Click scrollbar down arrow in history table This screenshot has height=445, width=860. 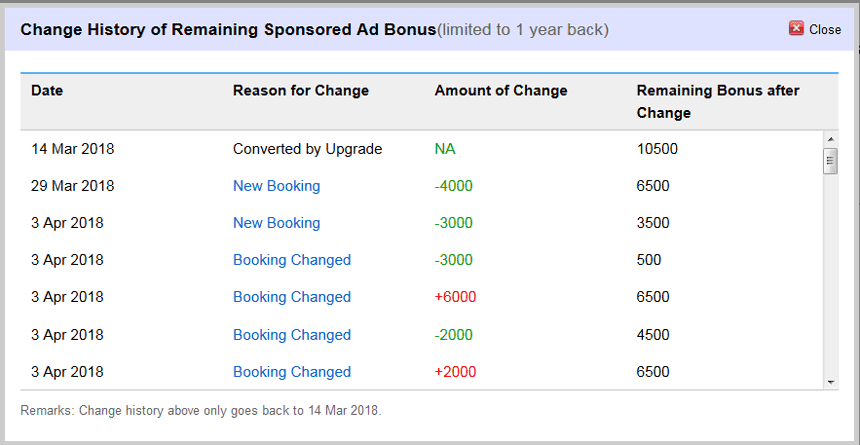tap(830, 382)
